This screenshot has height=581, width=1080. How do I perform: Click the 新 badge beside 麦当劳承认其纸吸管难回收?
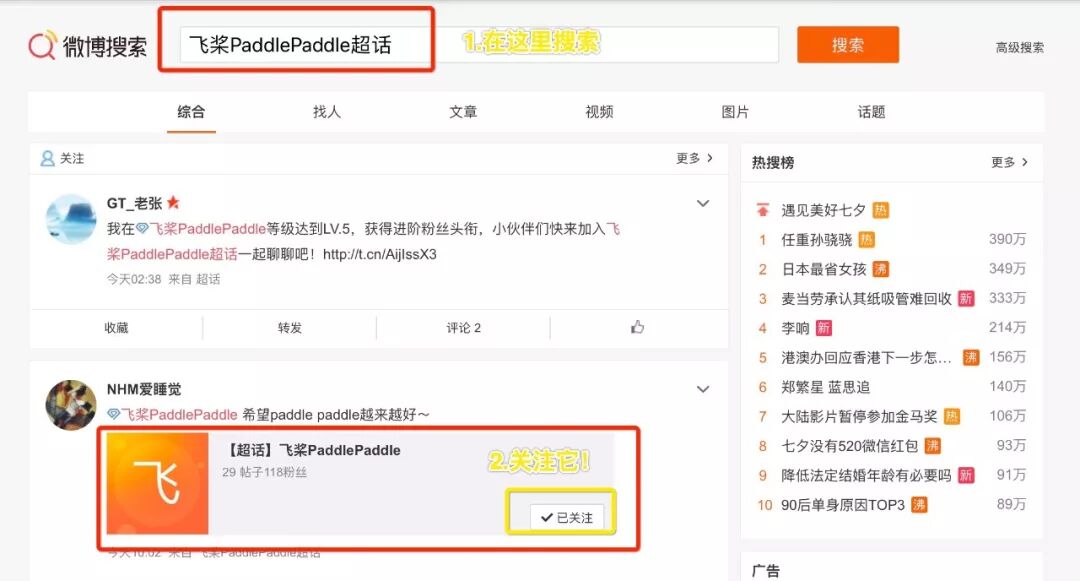click(966, 299)
